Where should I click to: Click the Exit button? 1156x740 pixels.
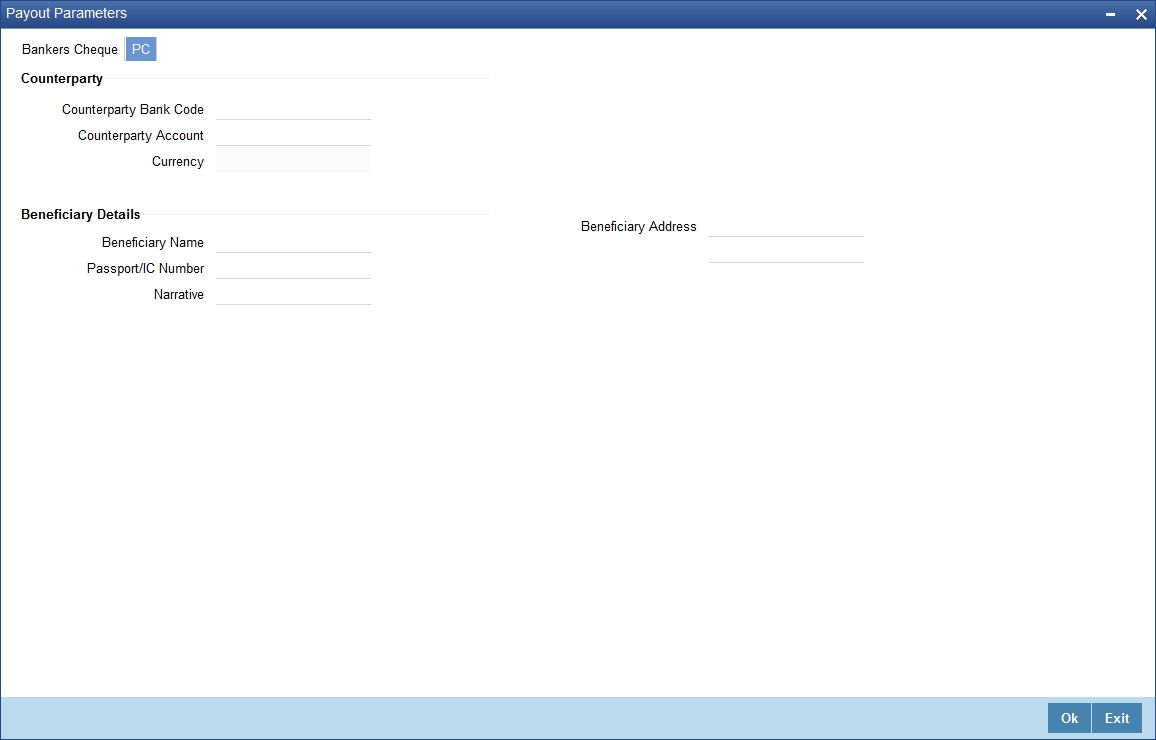click(1117, 718)
